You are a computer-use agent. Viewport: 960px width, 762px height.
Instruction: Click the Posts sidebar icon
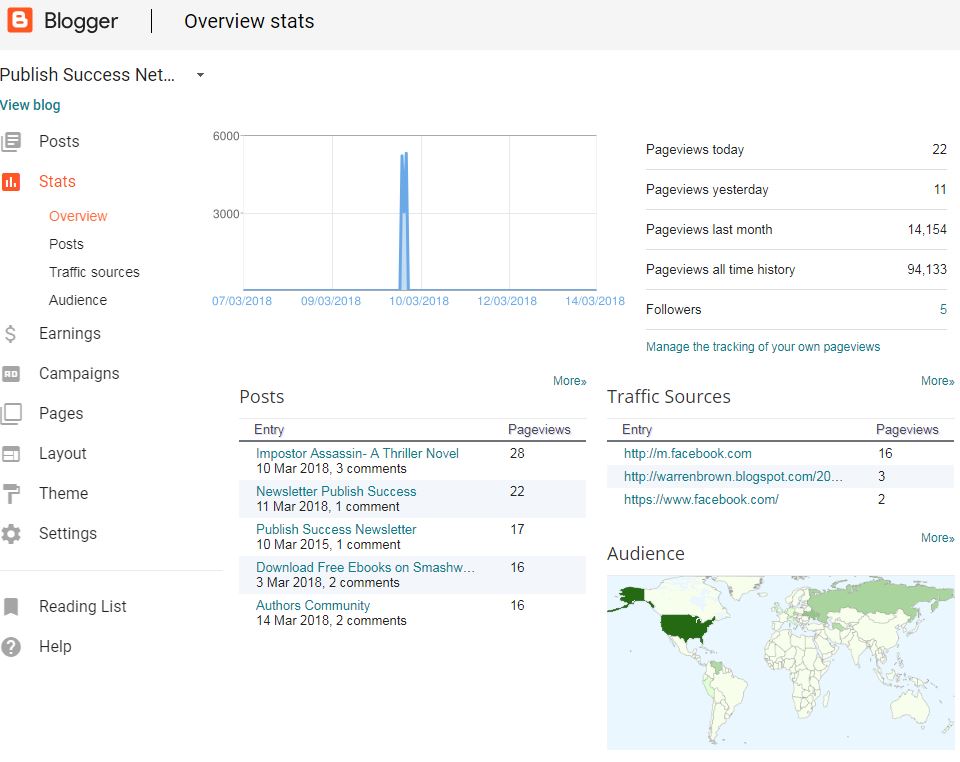click(11, 142)
